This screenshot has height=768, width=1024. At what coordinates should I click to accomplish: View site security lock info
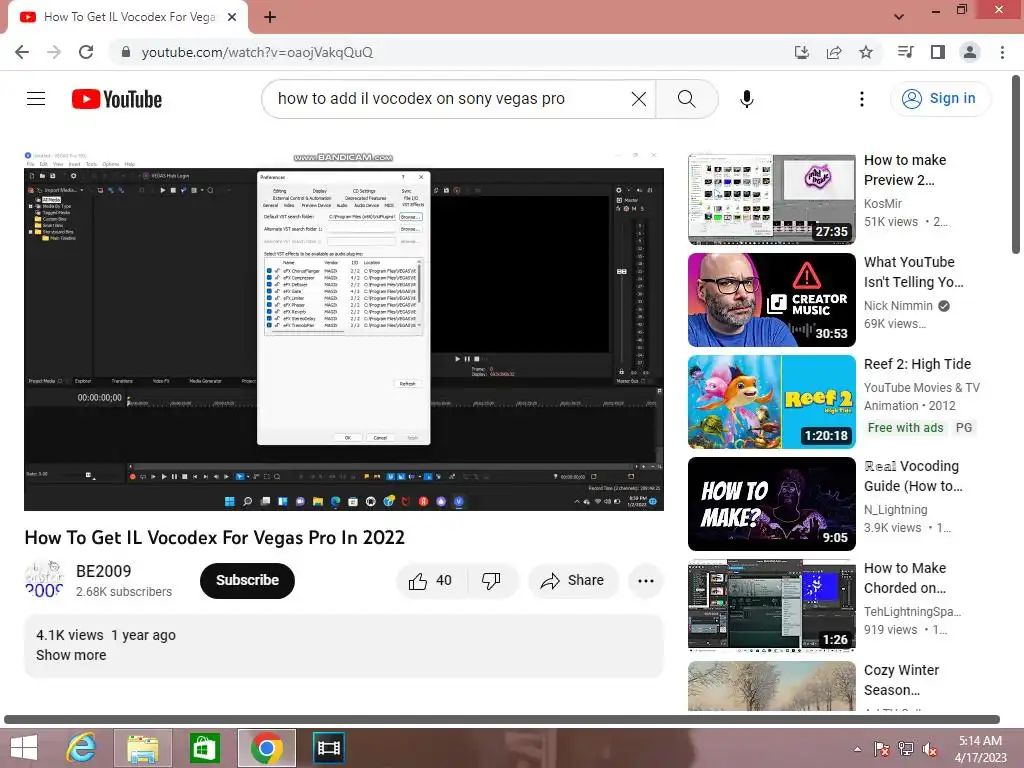pos(126,52)
